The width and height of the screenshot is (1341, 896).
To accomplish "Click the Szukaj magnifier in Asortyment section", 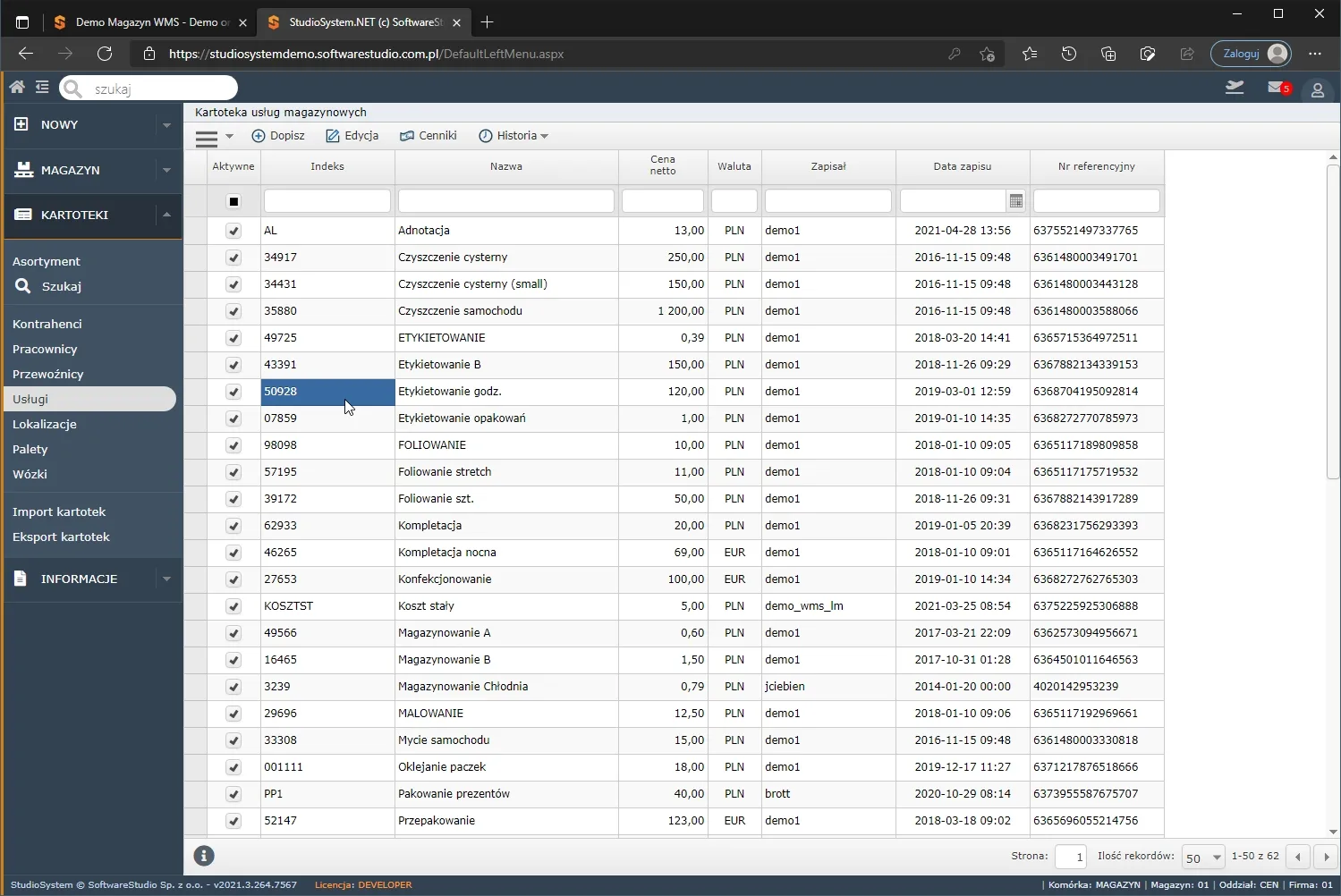I will [23, 286].
